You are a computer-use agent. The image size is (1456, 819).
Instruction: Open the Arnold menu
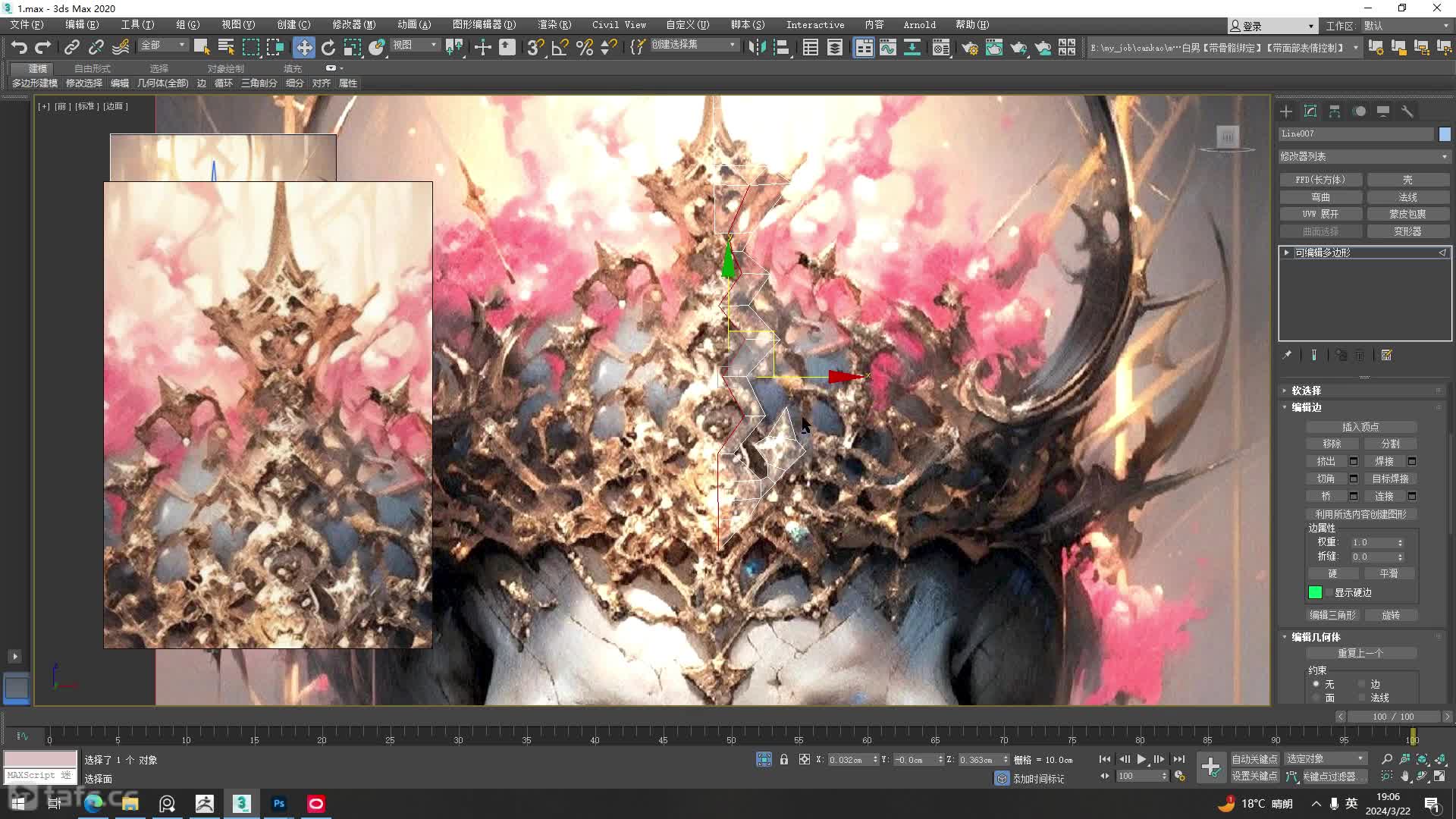pyautogui.click(x=919, y=25)
